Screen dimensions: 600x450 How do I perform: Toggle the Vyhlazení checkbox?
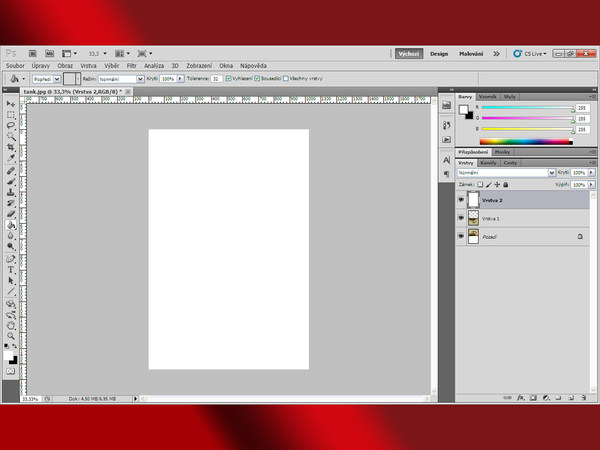[230, 78]
